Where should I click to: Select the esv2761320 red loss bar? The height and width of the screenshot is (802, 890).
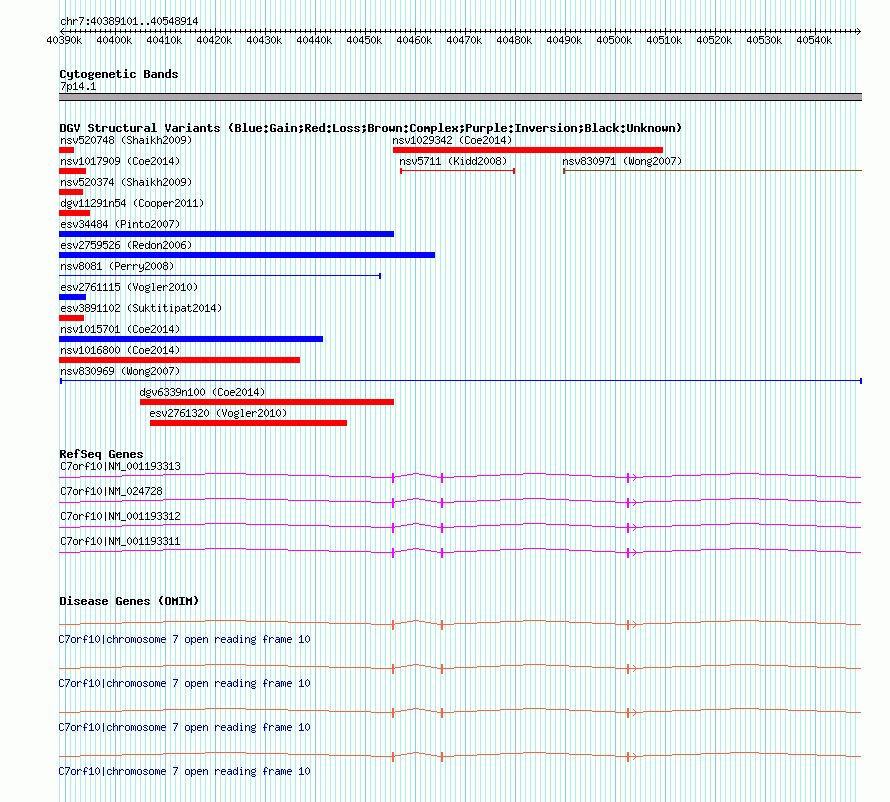[x=249, y=423]
